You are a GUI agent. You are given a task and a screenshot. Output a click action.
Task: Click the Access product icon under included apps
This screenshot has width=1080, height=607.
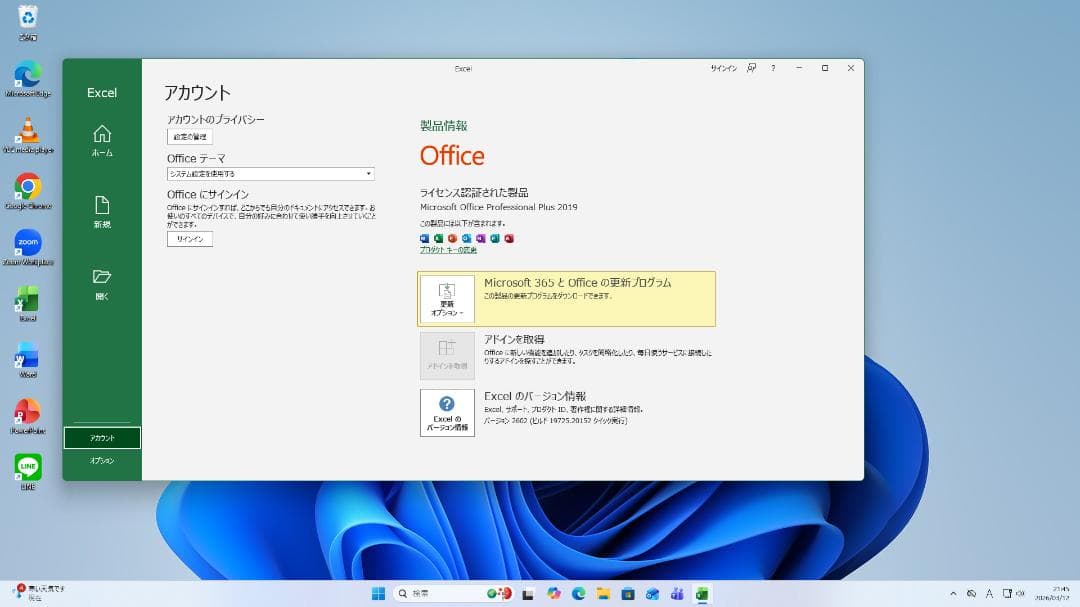click(509, 238)
